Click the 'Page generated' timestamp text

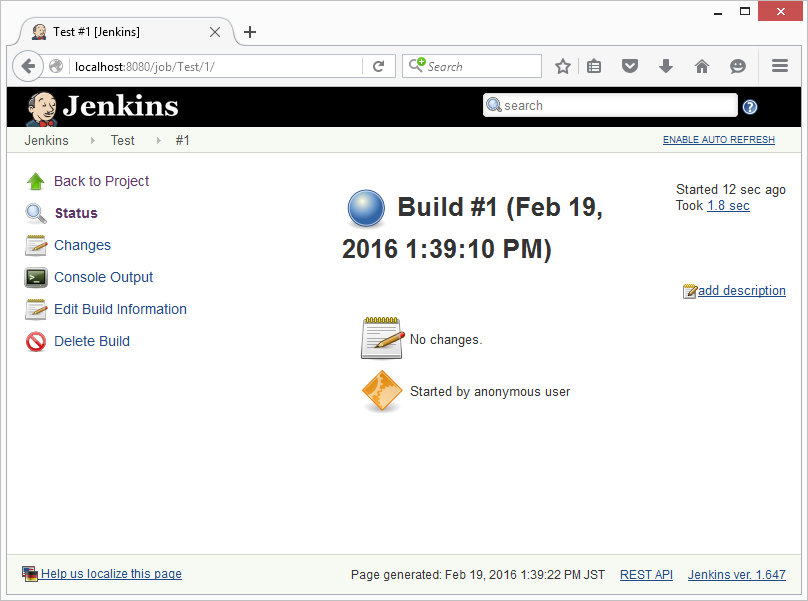pos(478,575)
